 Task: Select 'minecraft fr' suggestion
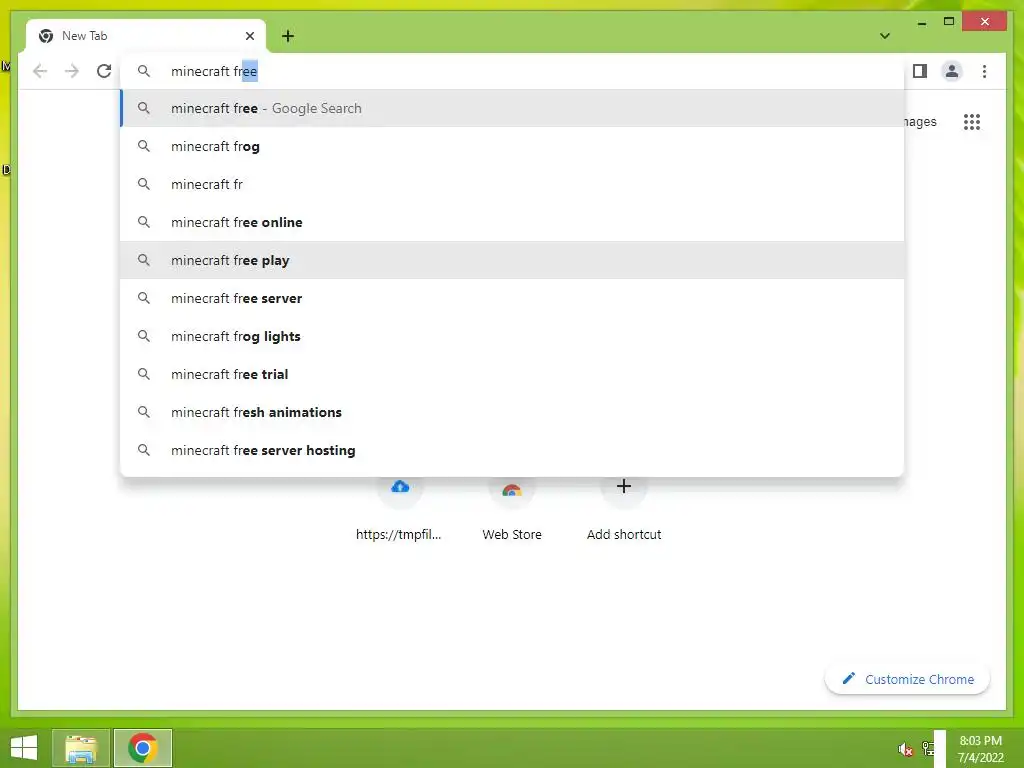[x=513, y=184]
